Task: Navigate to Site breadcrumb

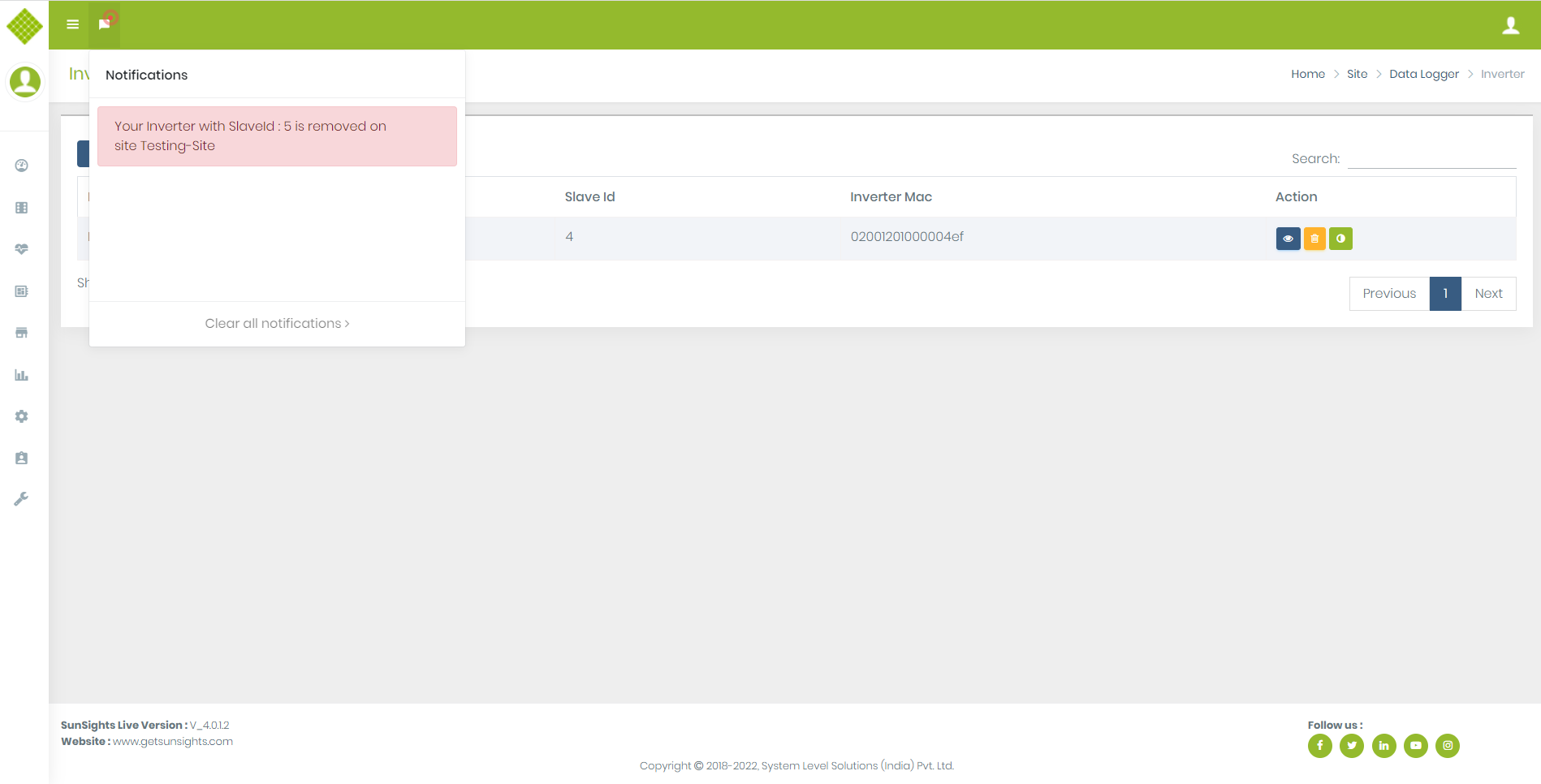Action: (x=1357, y=74)
